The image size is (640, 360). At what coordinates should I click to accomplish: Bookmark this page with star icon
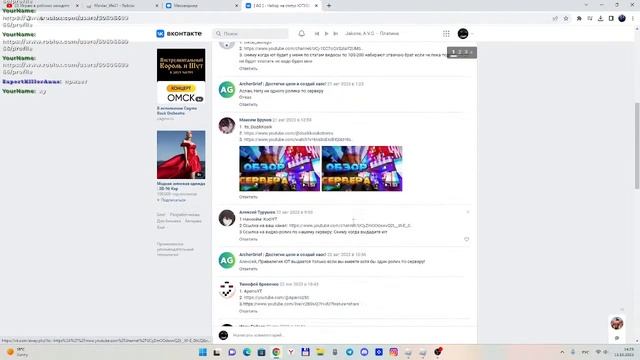coord(566,18)
